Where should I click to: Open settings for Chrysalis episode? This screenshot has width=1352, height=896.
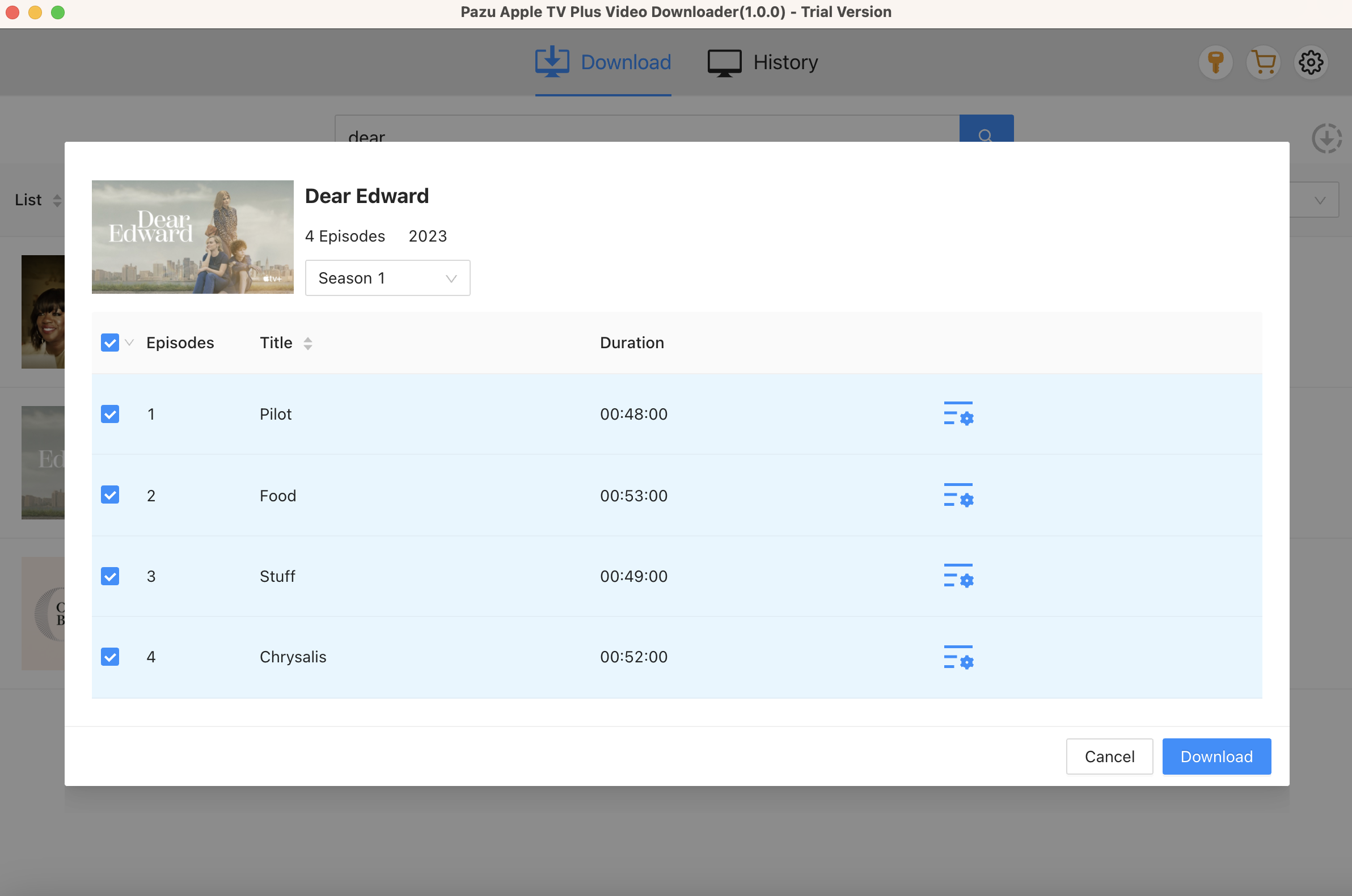[958, 657]
